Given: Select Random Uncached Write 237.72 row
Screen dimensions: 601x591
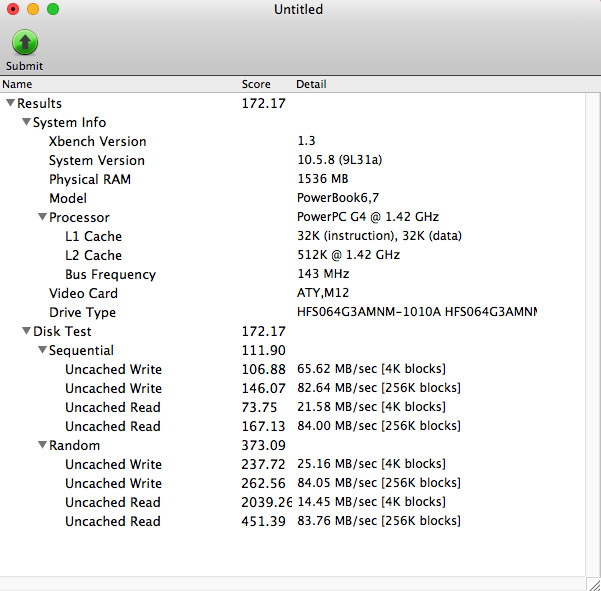Looking at the screenshot, I should click(x=292, y=464).
